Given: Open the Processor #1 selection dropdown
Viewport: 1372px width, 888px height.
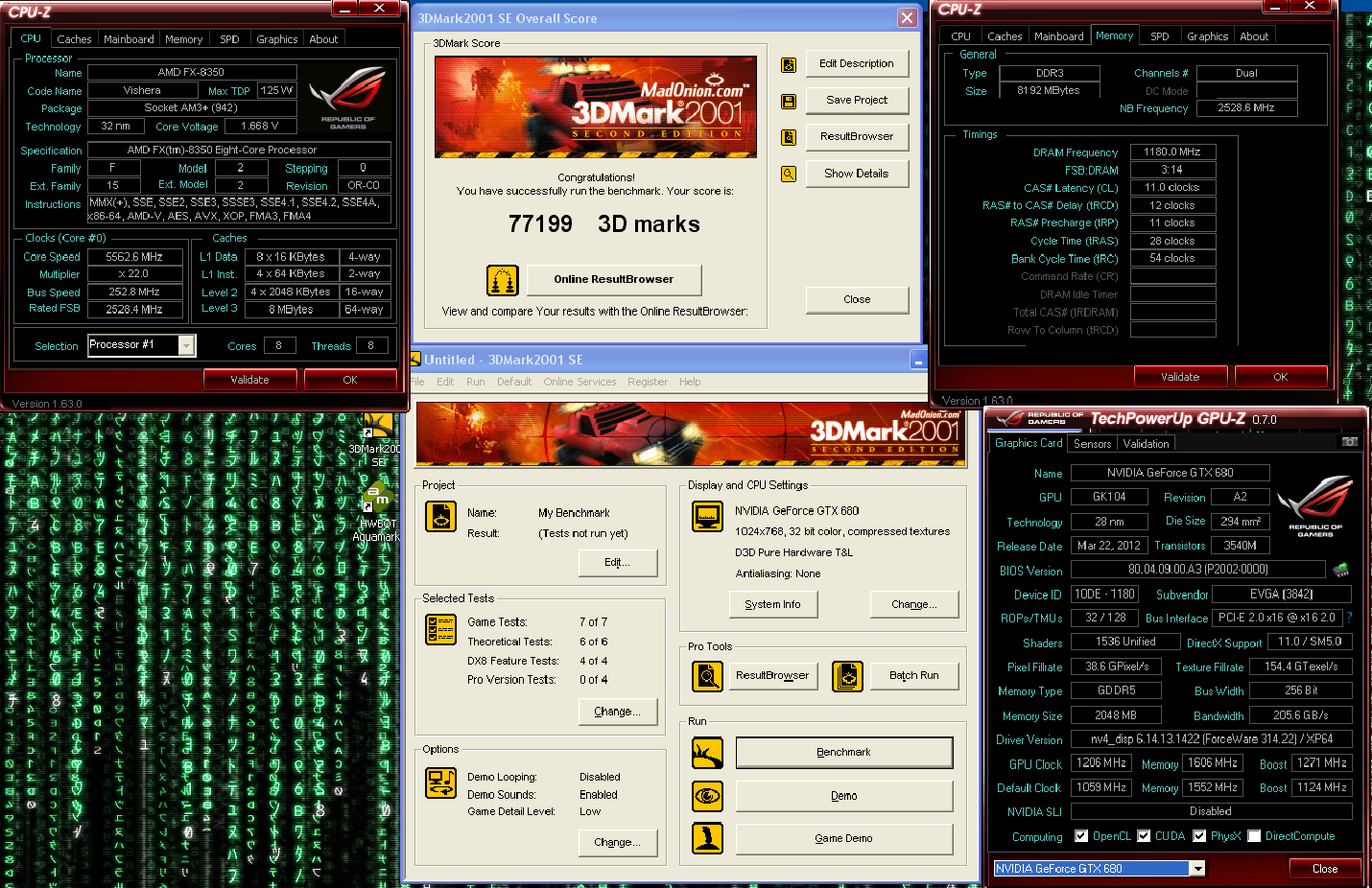Looking at the screenshot, I should (187, 345).
